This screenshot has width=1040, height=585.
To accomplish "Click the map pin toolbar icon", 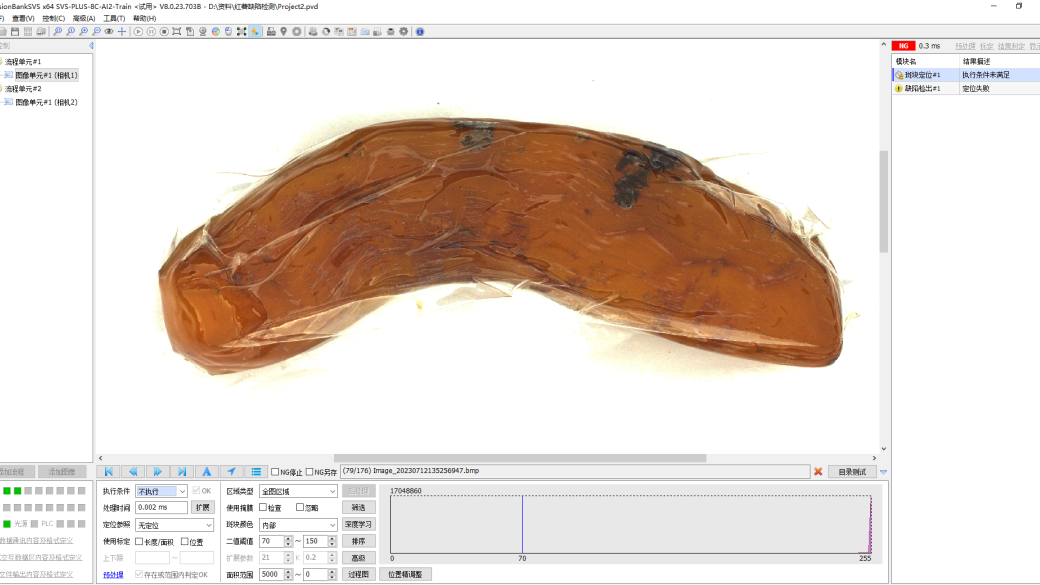I will [x=284, y=31].
